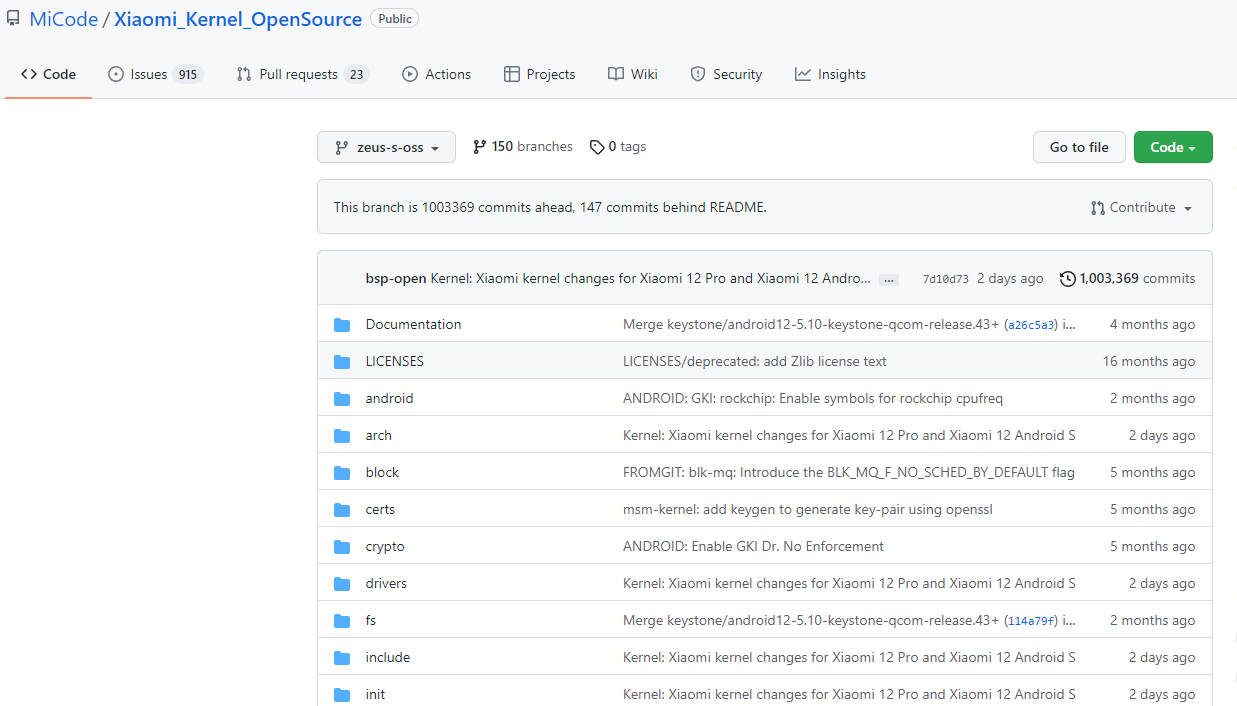The height and width of the screenshot is (706, 1237).
Task: Open the LICENSES folder
Action: pos(395,361)
